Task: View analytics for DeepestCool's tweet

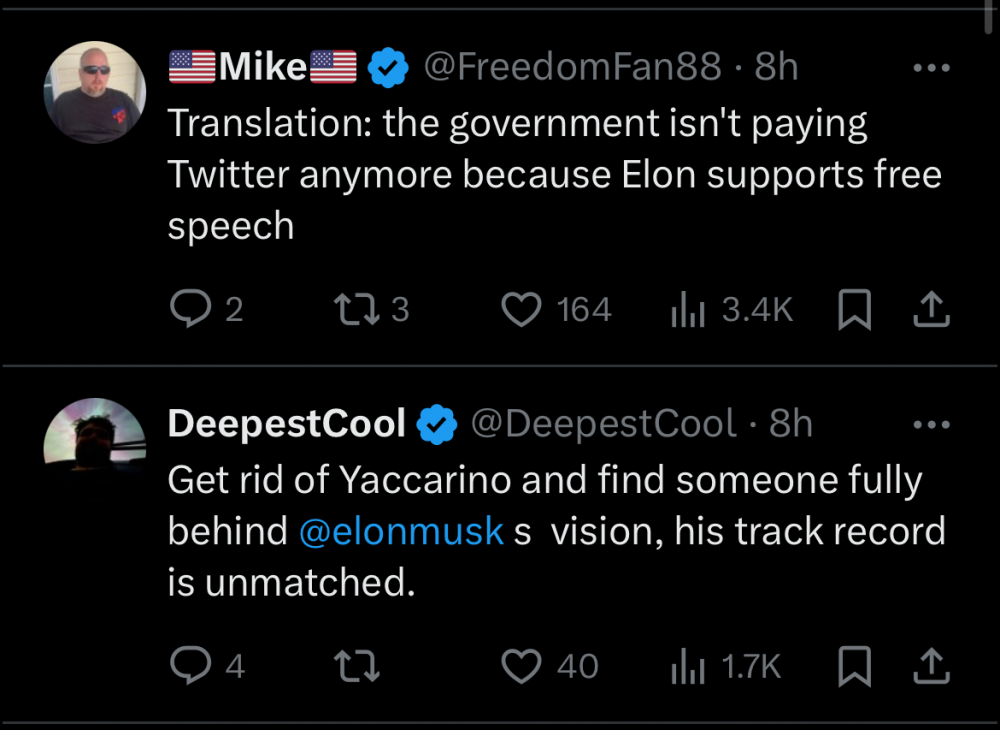Action: click(x=688, y=666)
